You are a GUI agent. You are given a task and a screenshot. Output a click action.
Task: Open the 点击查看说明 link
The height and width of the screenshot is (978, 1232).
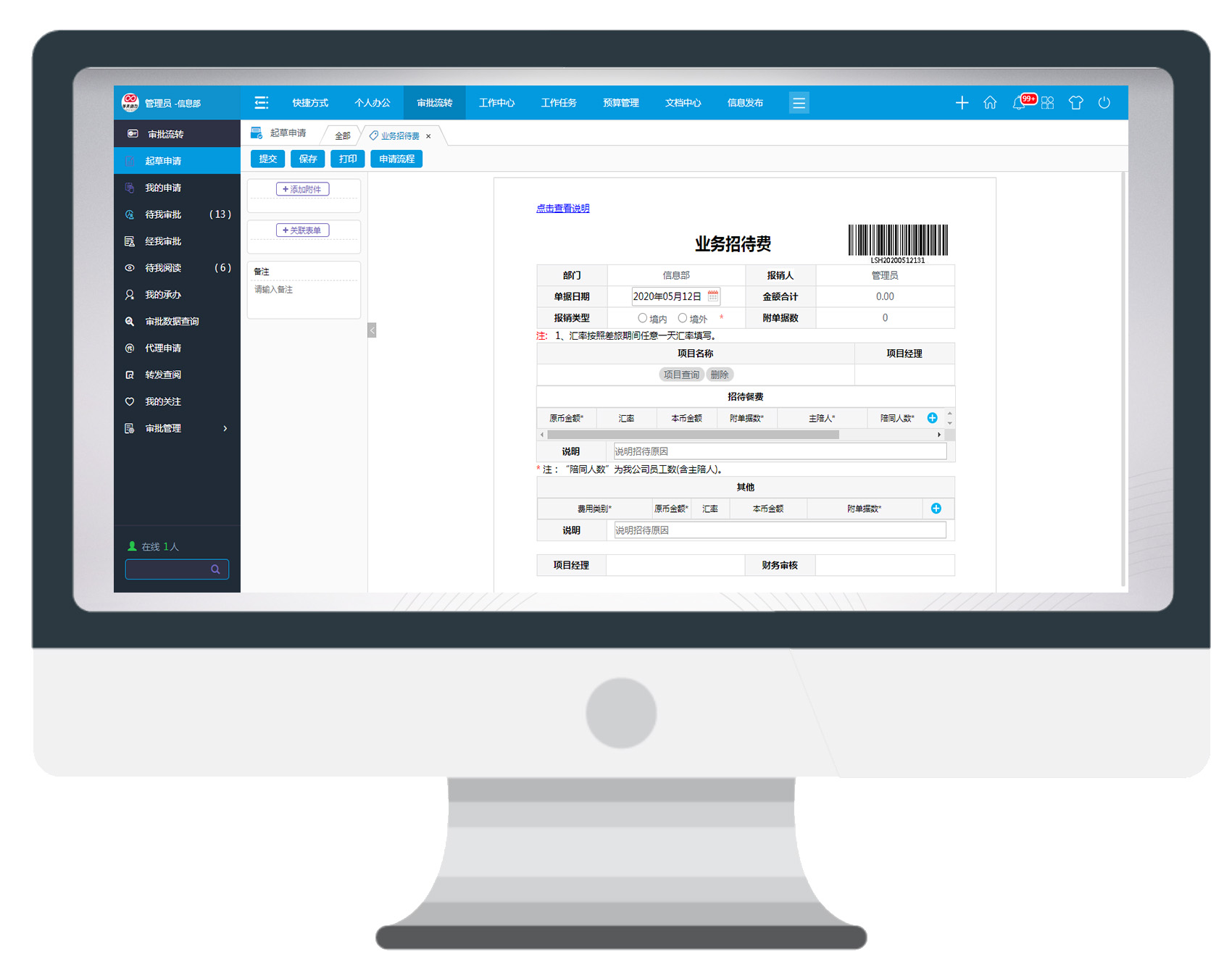[x=562, y=209]
